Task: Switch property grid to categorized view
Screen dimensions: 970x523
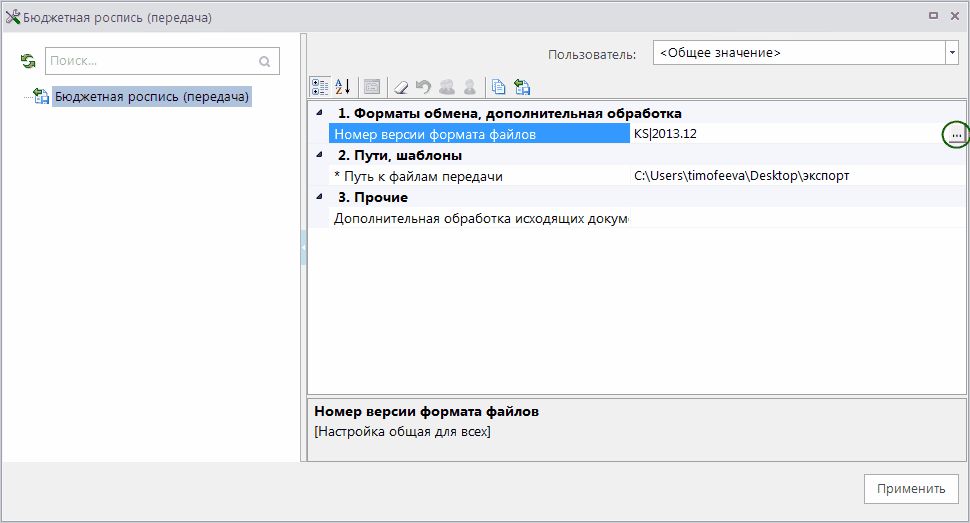Action: 320,87
